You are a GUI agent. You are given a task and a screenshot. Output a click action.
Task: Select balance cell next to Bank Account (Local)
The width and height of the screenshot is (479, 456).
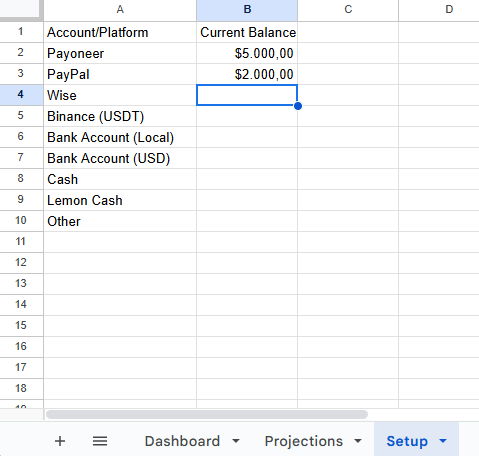point(247,137)
